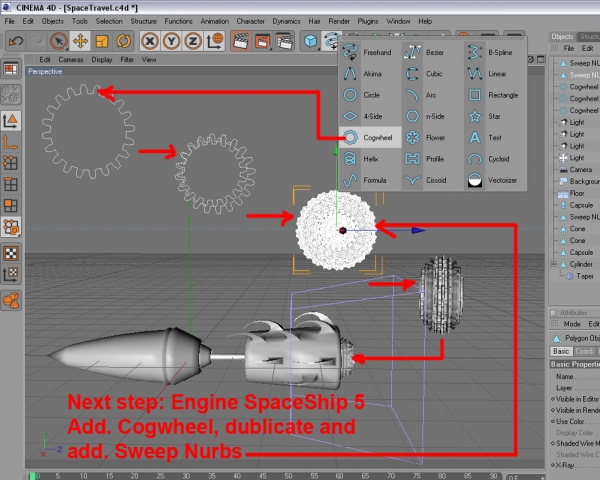Add a Cube primitive object
600x480 pixels.
click(x=310, y=41)
